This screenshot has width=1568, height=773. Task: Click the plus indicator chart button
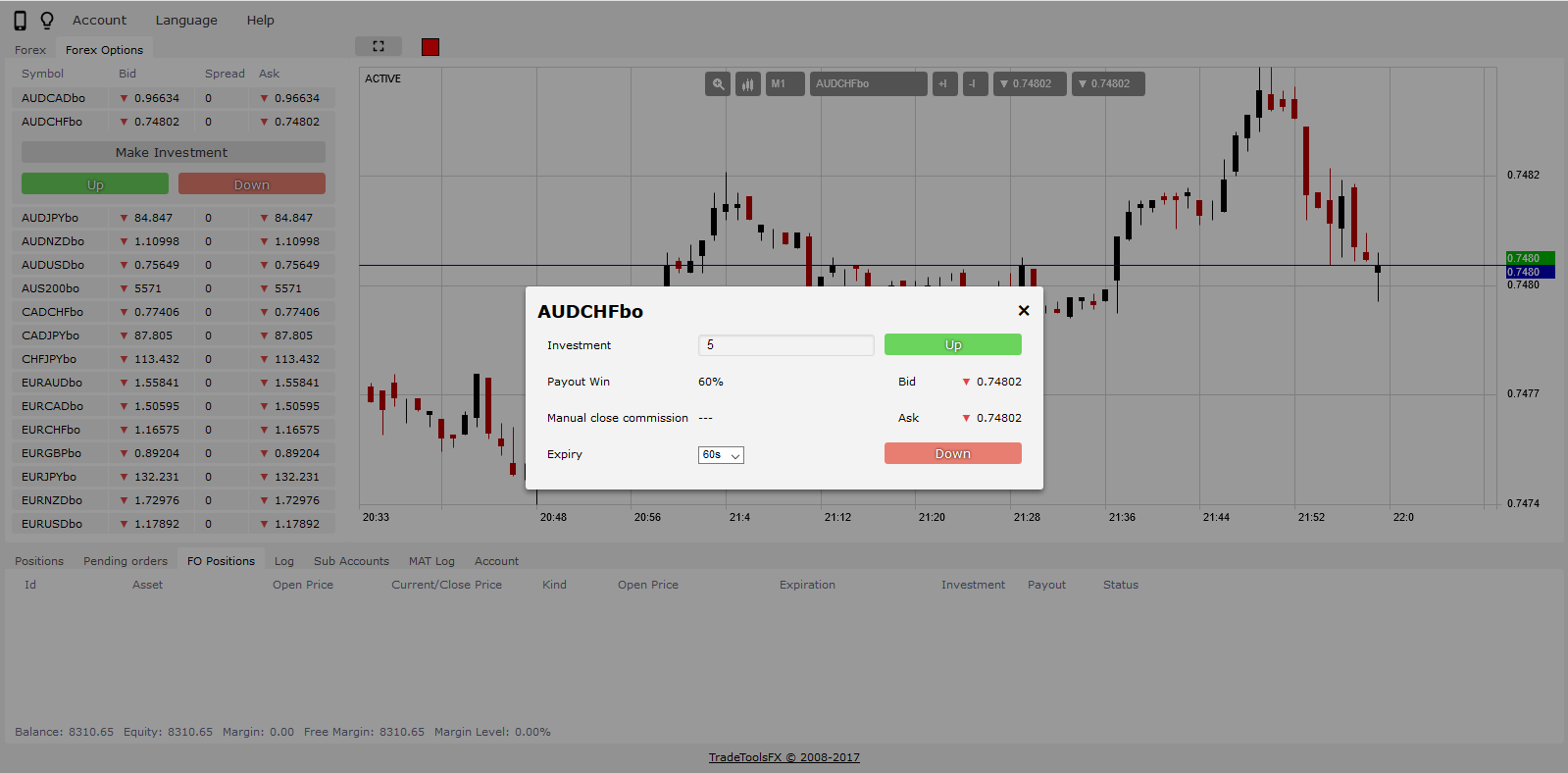(944, 84)
